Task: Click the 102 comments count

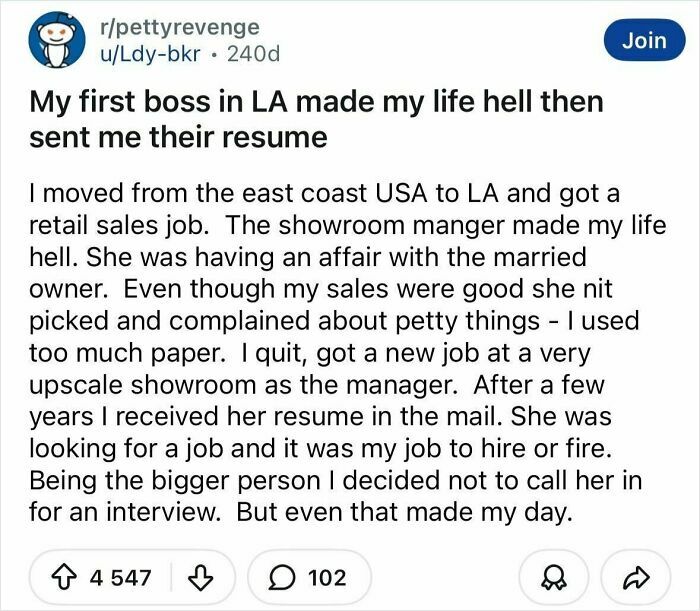Action: [x=327, y=577]
